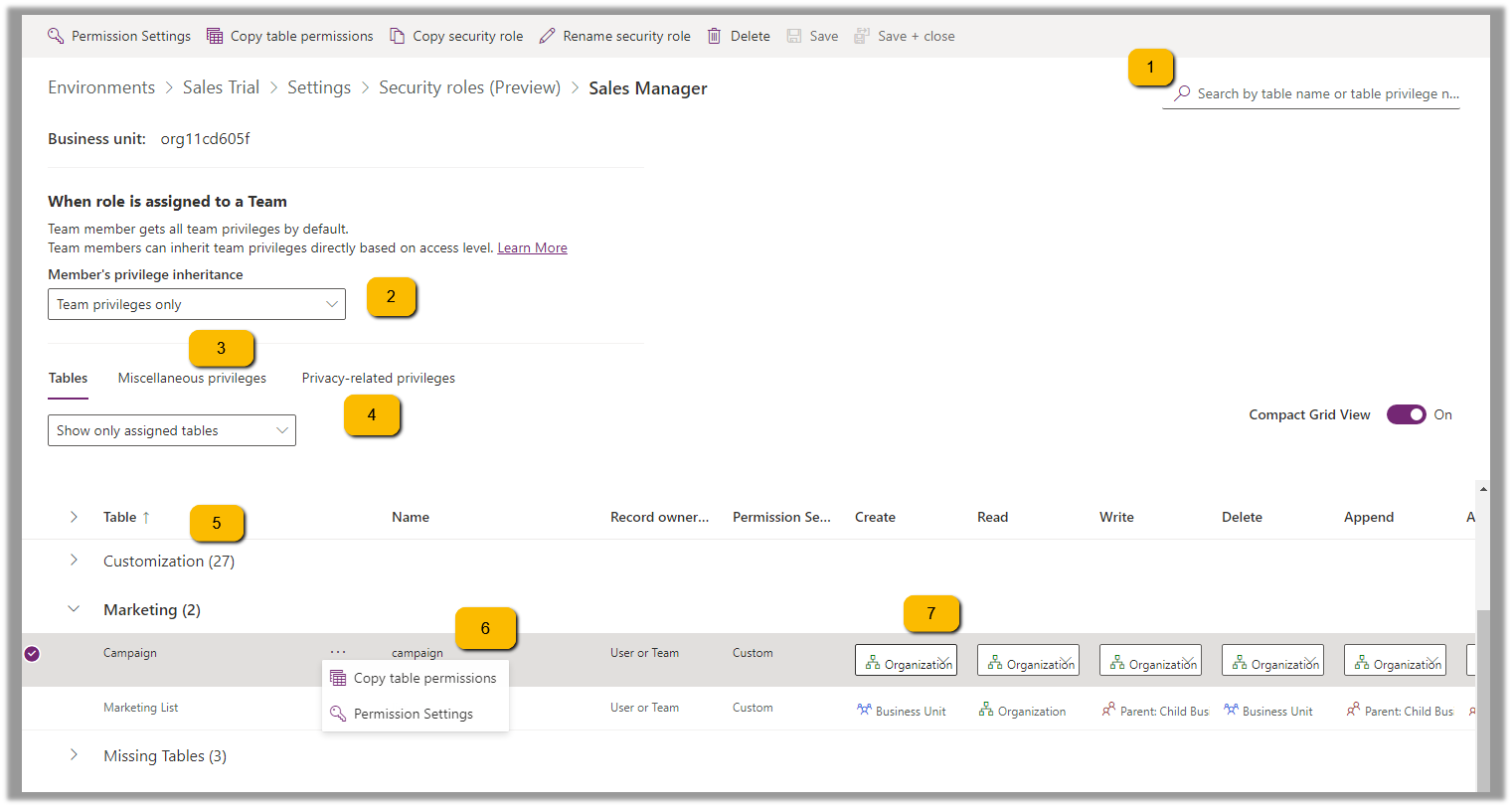Open the Show only assigned tables dropdown

tap(172, 430)
